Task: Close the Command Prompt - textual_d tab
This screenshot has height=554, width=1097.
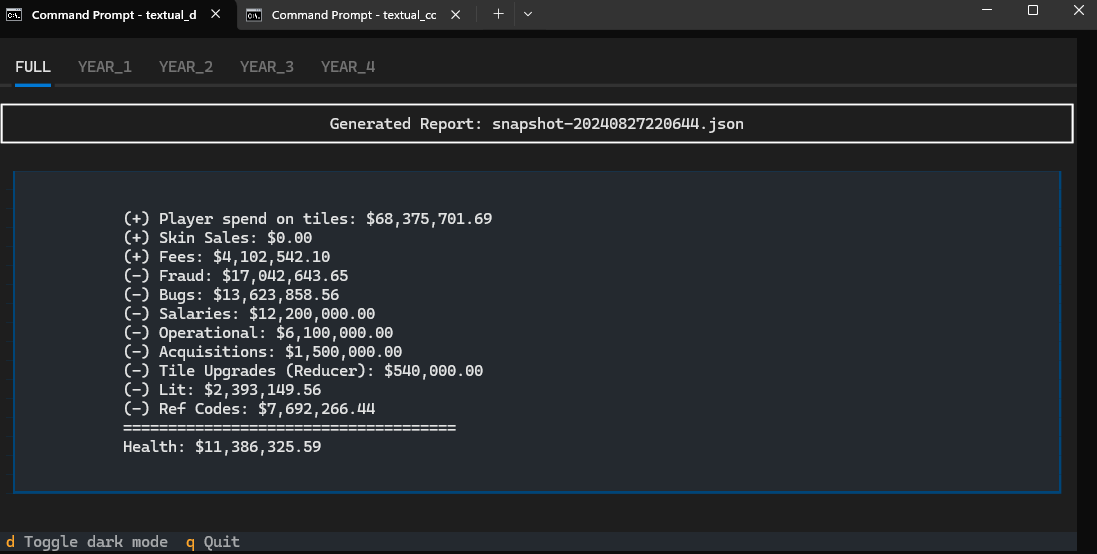Action: (215, 14)
